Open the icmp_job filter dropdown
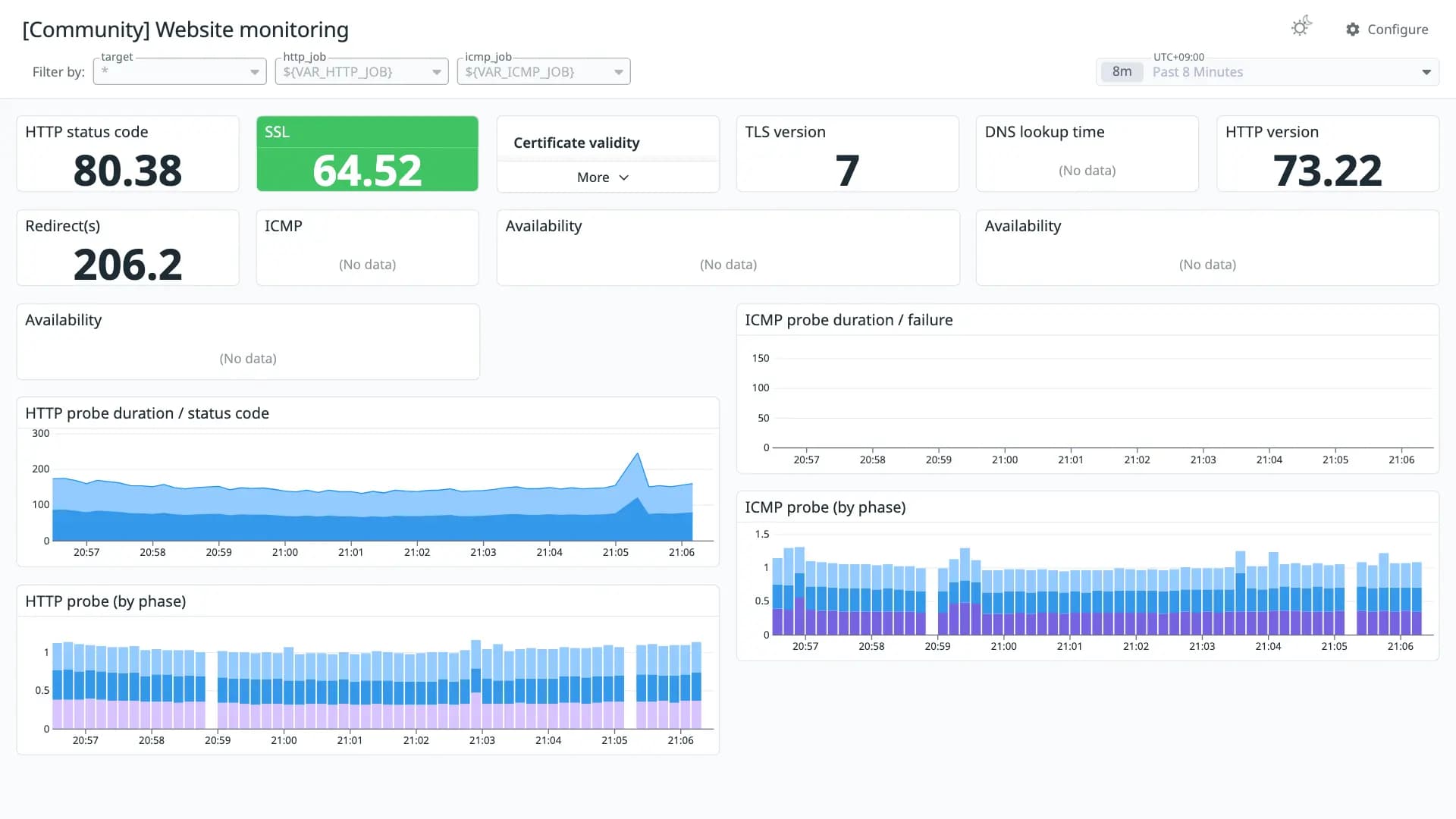 coord(544,71)
